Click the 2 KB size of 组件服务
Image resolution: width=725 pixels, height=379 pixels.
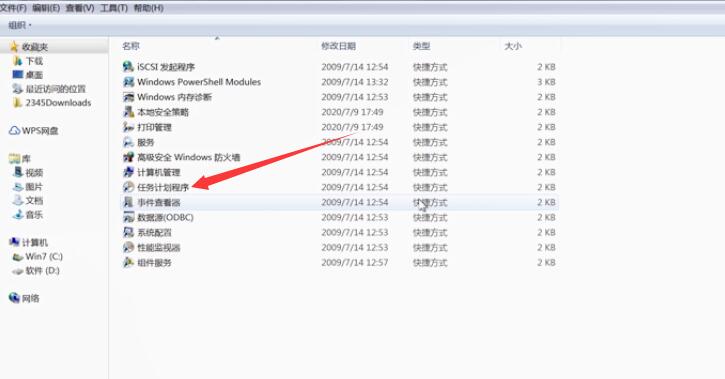coord(546,263)
